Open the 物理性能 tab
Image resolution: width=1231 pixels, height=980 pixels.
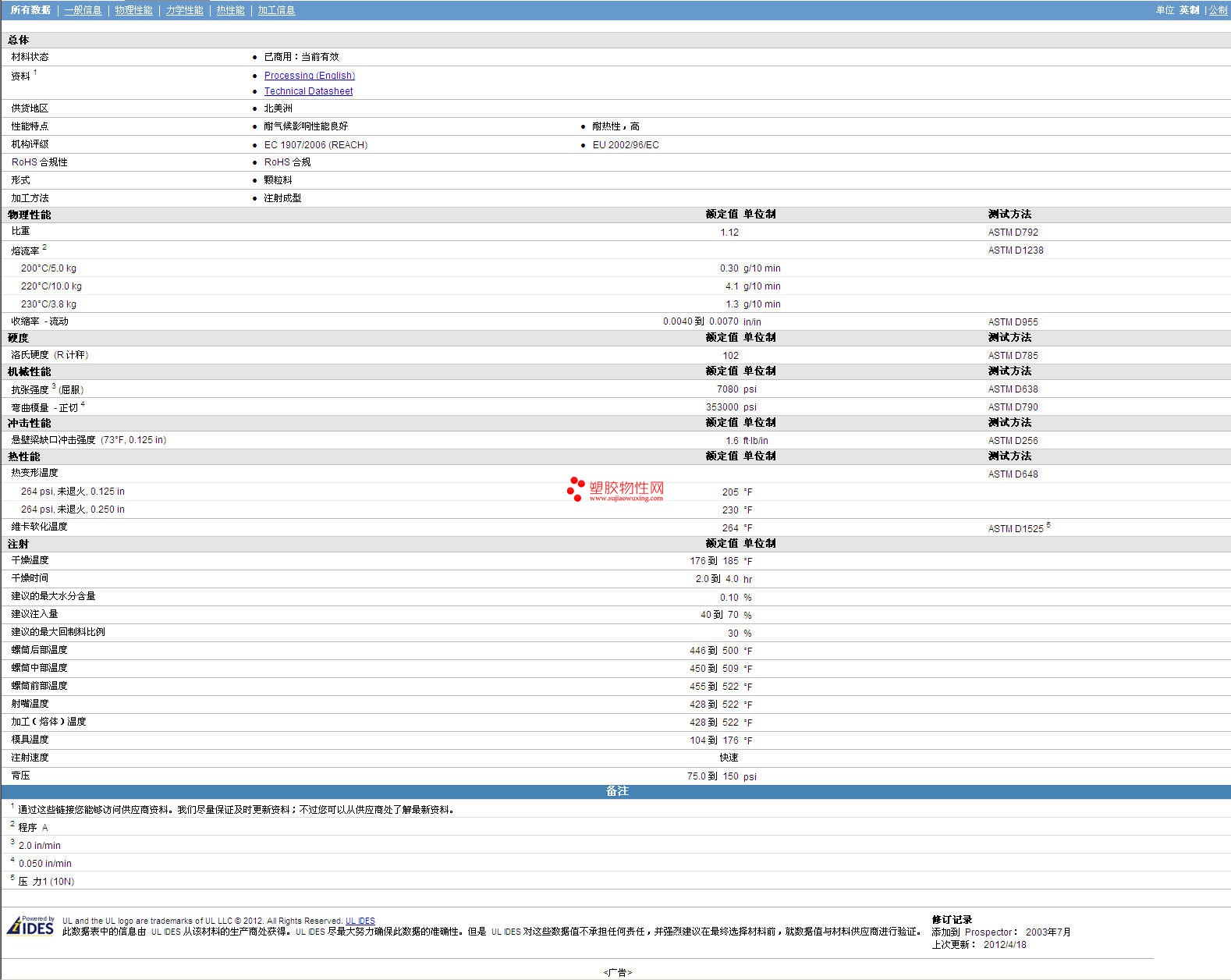click(133, 10)
